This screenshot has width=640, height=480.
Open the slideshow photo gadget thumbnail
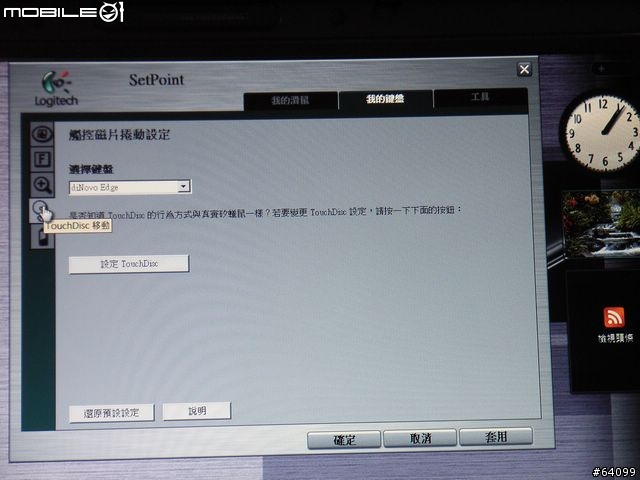point(600,223)
